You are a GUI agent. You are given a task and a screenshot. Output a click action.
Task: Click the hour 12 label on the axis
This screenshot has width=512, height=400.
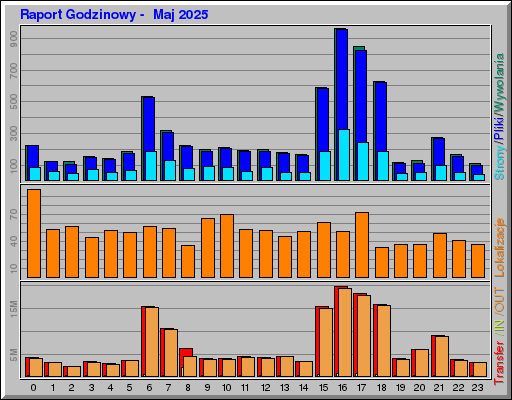click(x=265, y=388)
